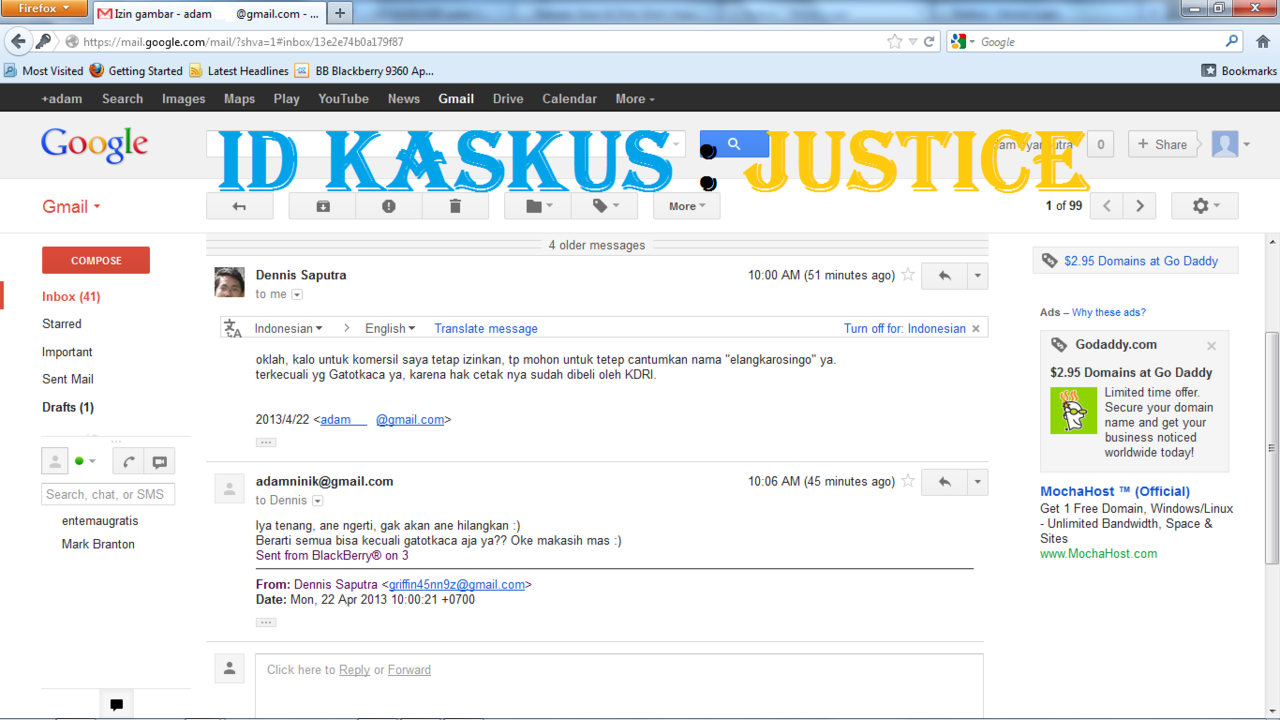The height and width of the screenshot is (720, 1280).
Task: Open the Important folder
Action: point(67,352)
